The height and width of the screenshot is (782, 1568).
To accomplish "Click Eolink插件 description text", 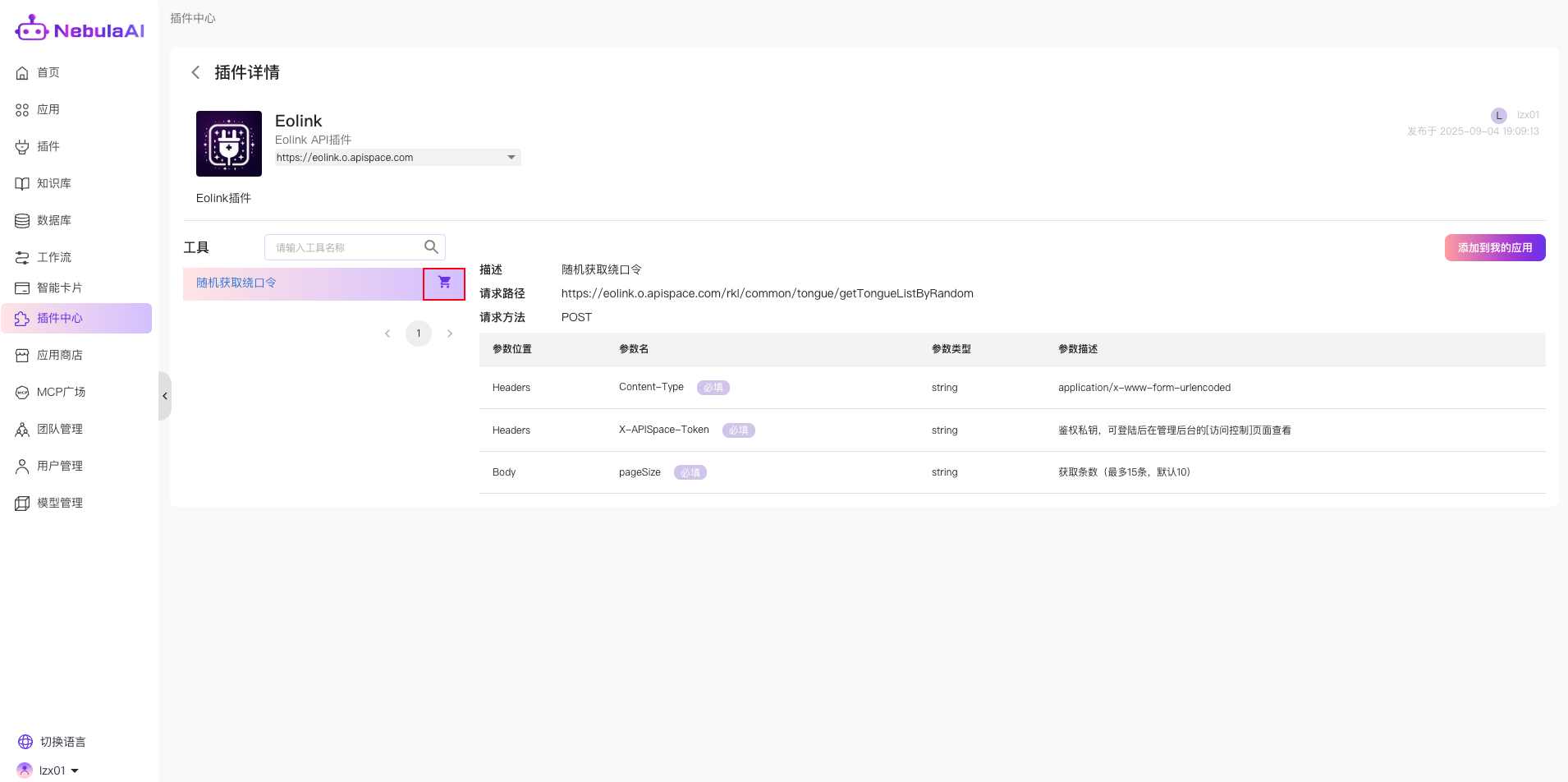I will point(223,198).
